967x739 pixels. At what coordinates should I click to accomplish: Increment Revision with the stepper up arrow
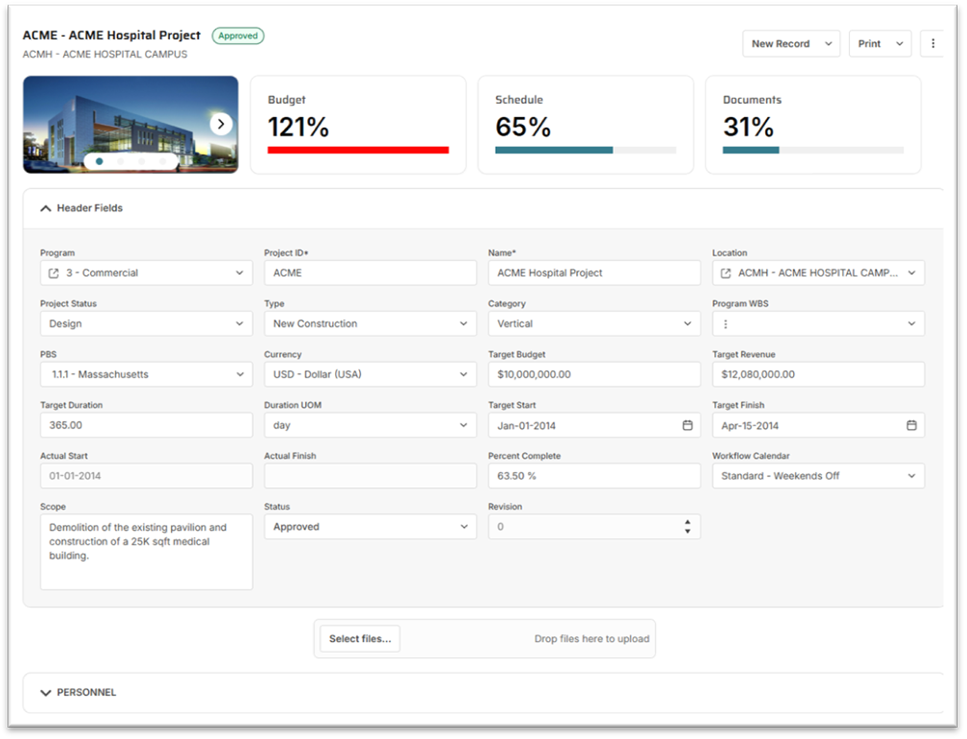coord(688,522)
